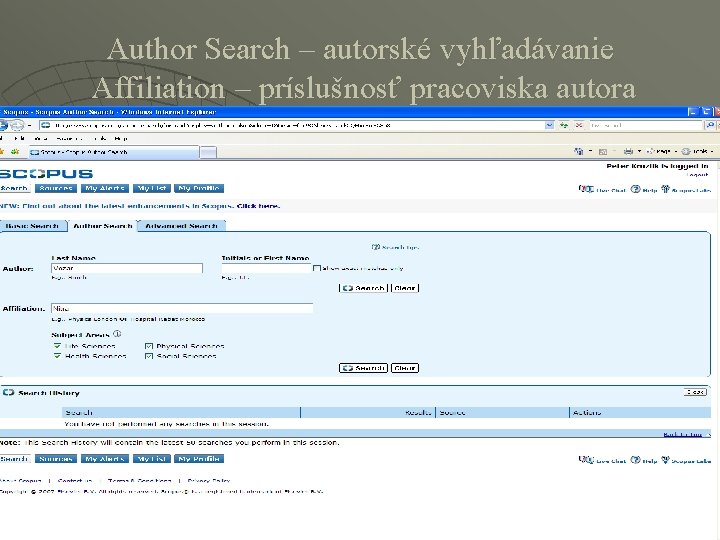Follow the 'Click here' enhancements link

(x=258, y=206)
